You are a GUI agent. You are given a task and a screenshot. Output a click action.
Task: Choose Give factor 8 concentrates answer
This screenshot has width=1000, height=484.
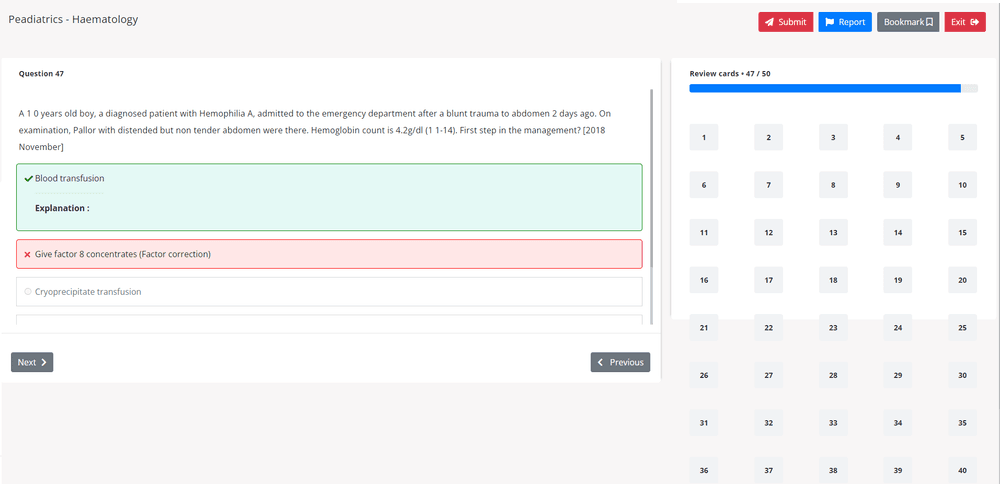[123, 255]
